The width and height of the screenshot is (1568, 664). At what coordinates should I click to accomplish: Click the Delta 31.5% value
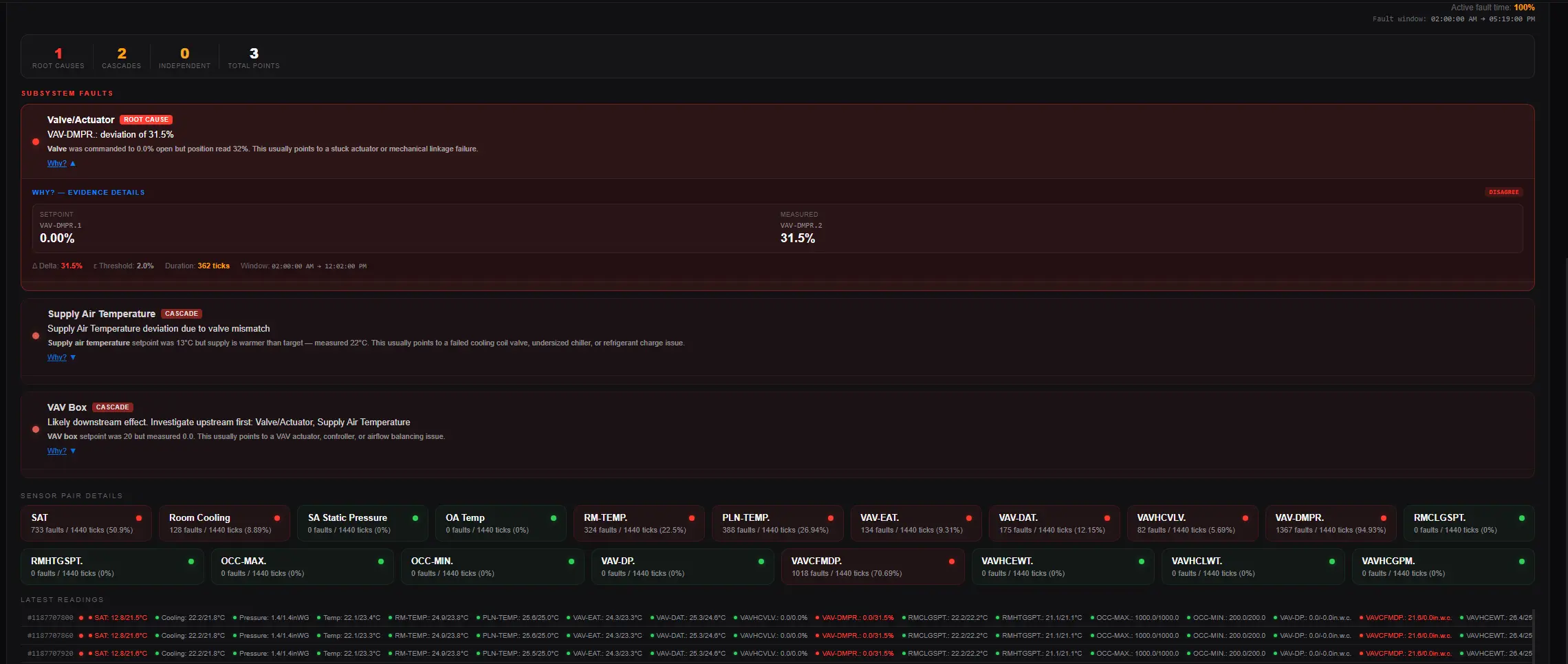tap(72, 266)
